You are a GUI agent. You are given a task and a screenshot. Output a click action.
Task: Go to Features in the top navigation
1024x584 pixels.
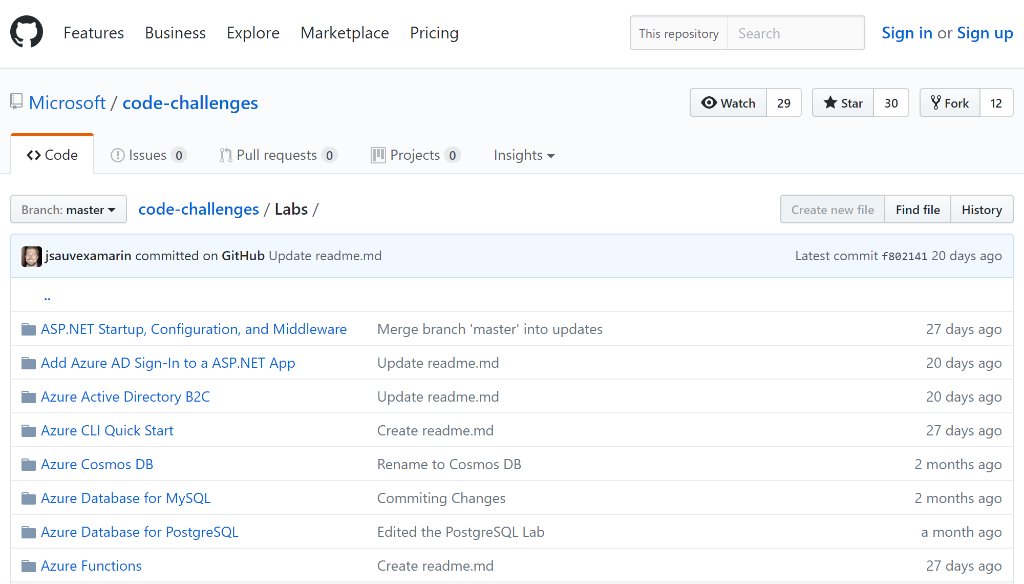coord(93,33)
